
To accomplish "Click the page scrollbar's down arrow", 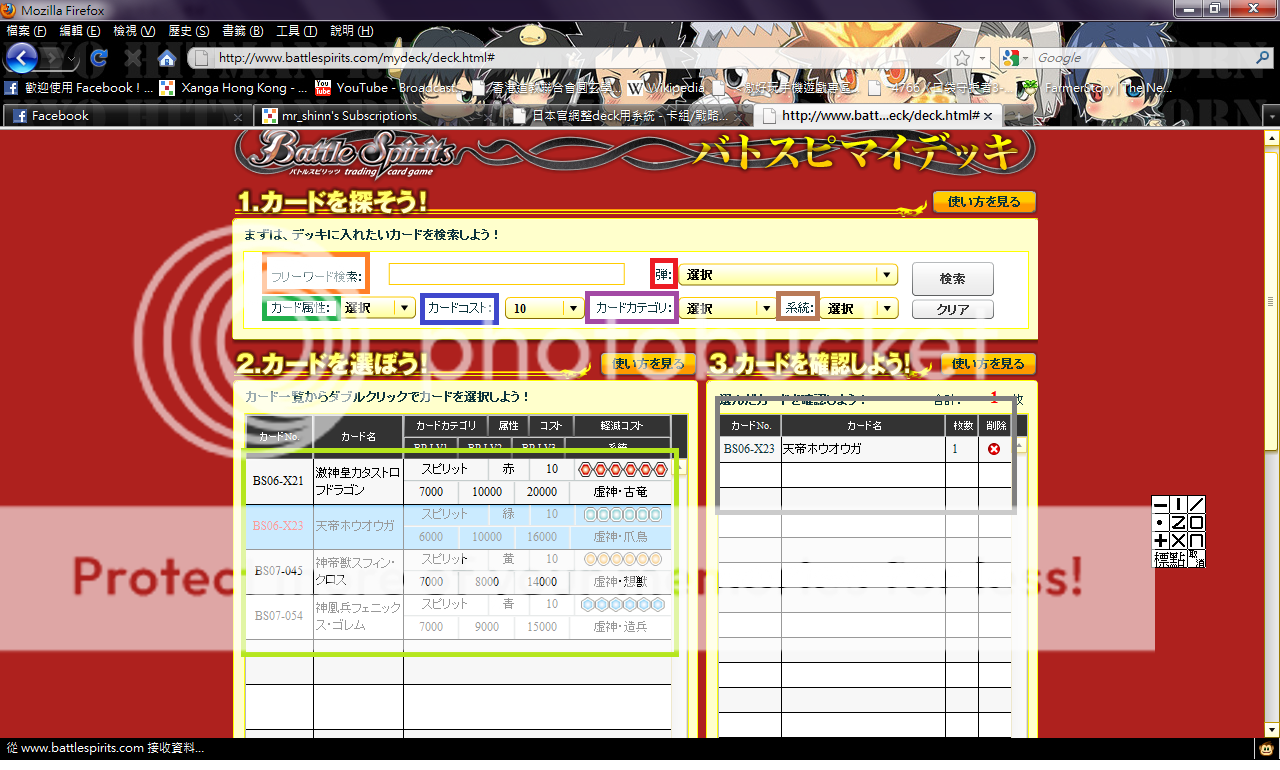I will (1272, 729).
